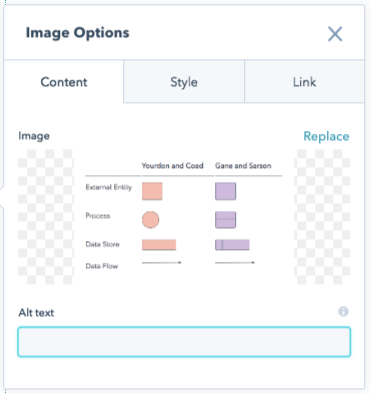
Task: Open the Link tab
Action: (x=304, y=82)
